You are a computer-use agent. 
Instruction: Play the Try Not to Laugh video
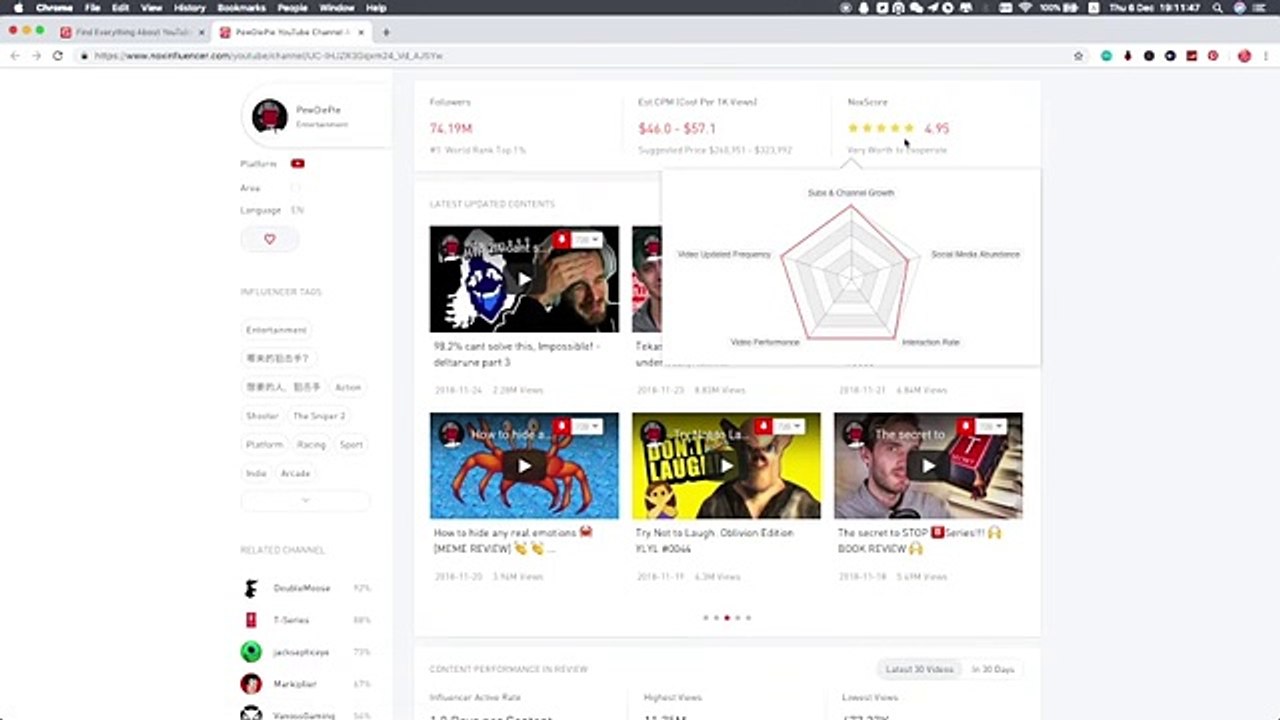click(726, 466)
